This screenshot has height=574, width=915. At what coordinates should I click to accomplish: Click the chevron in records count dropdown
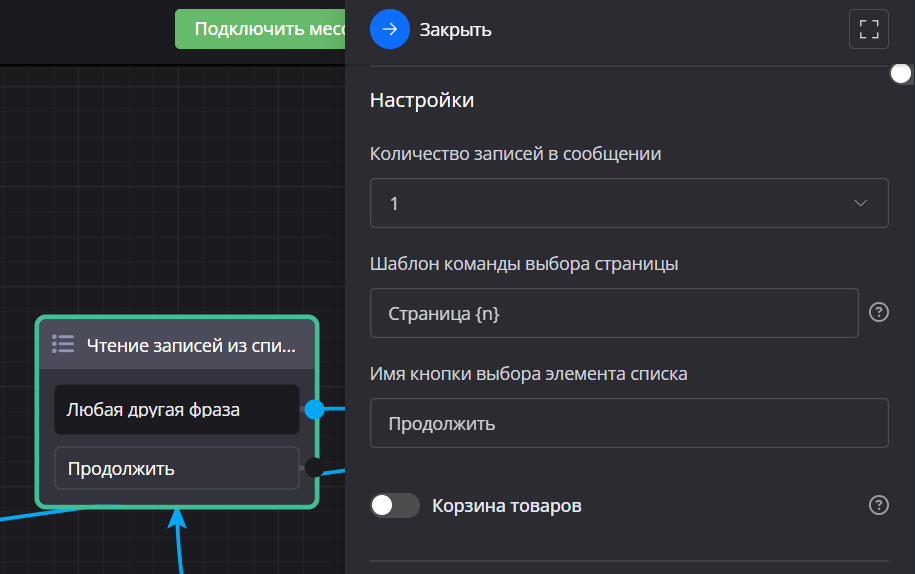tap(861, 203)
